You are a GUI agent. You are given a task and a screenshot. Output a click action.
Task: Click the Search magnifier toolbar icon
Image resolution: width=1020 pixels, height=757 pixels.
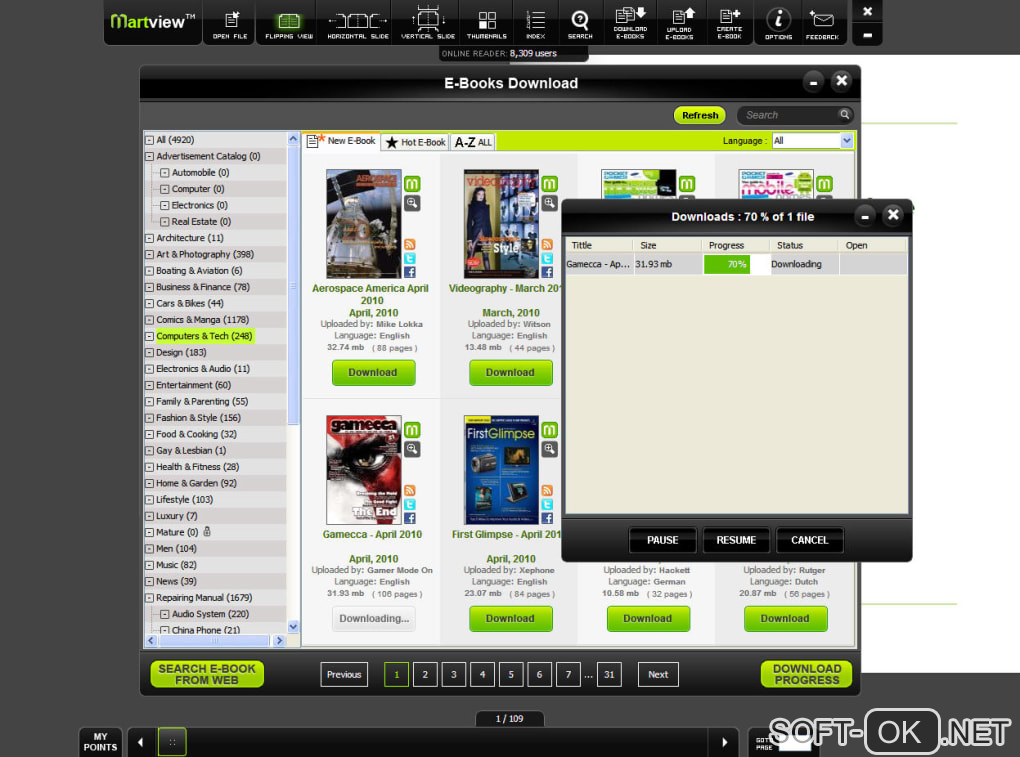(x=580, y=24)
